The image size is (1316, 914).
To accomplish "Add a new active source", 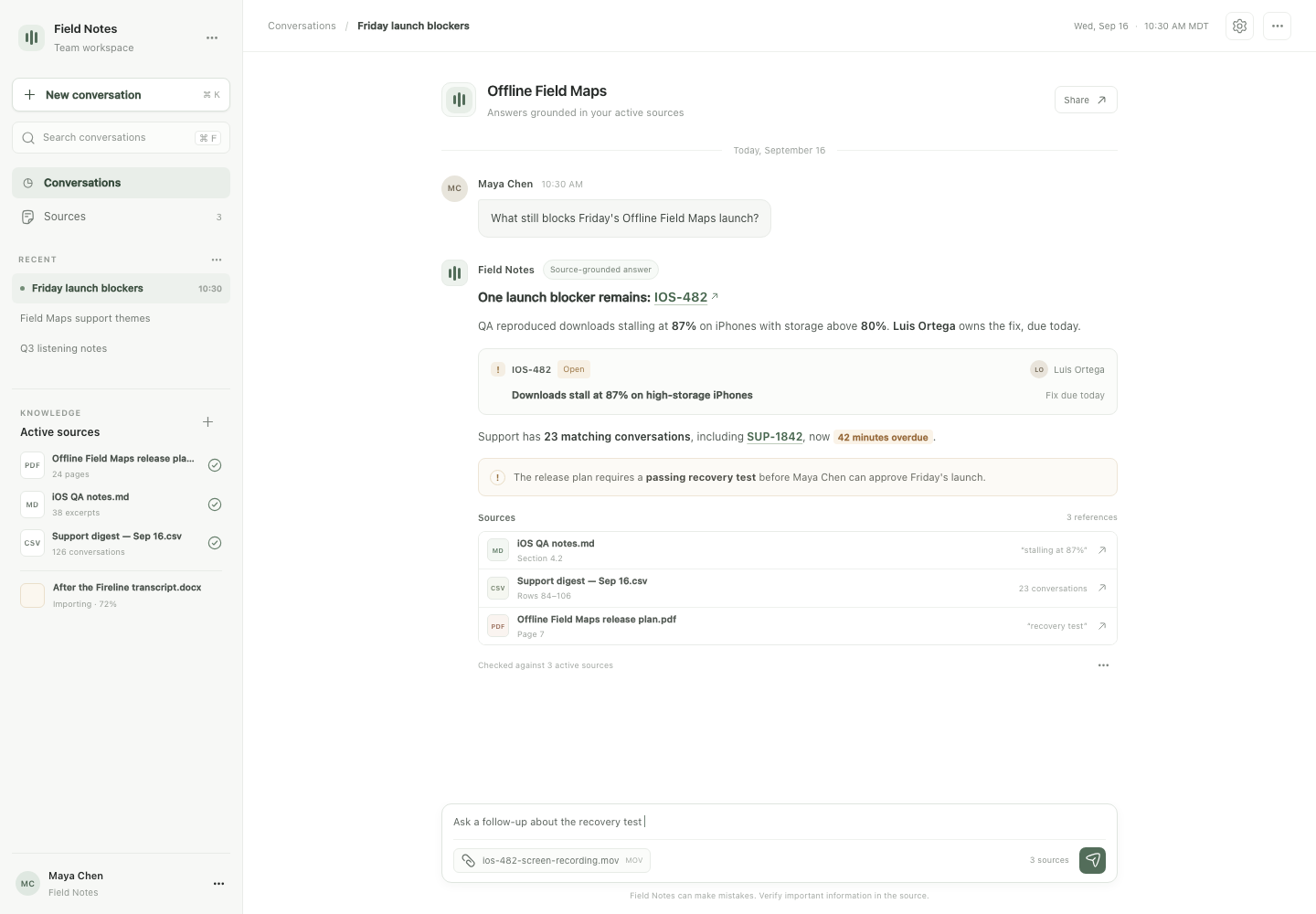I will 208,422.
